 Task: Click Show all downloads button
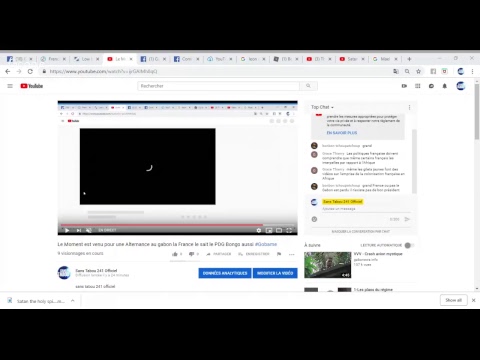click(453, 300)
